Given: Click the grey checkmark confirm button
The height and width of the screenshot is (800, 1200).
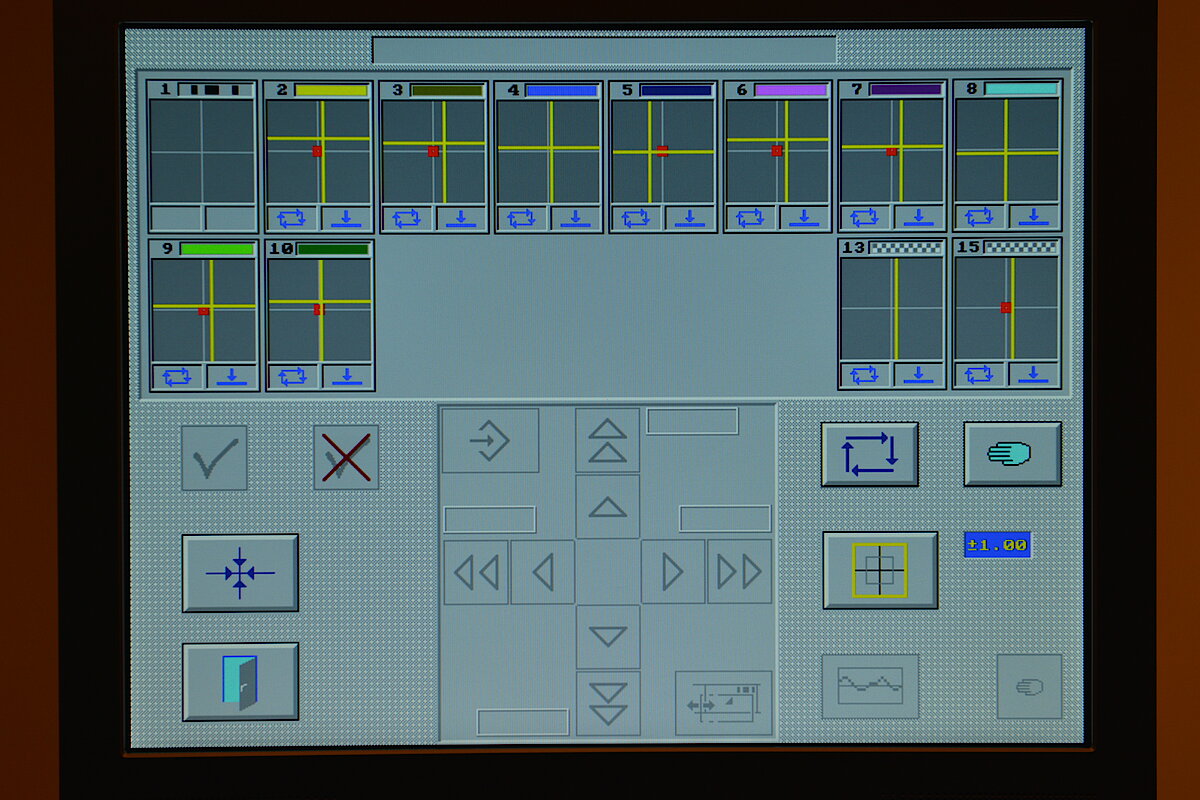Looking at the screenshot, I should coord(214,458).
